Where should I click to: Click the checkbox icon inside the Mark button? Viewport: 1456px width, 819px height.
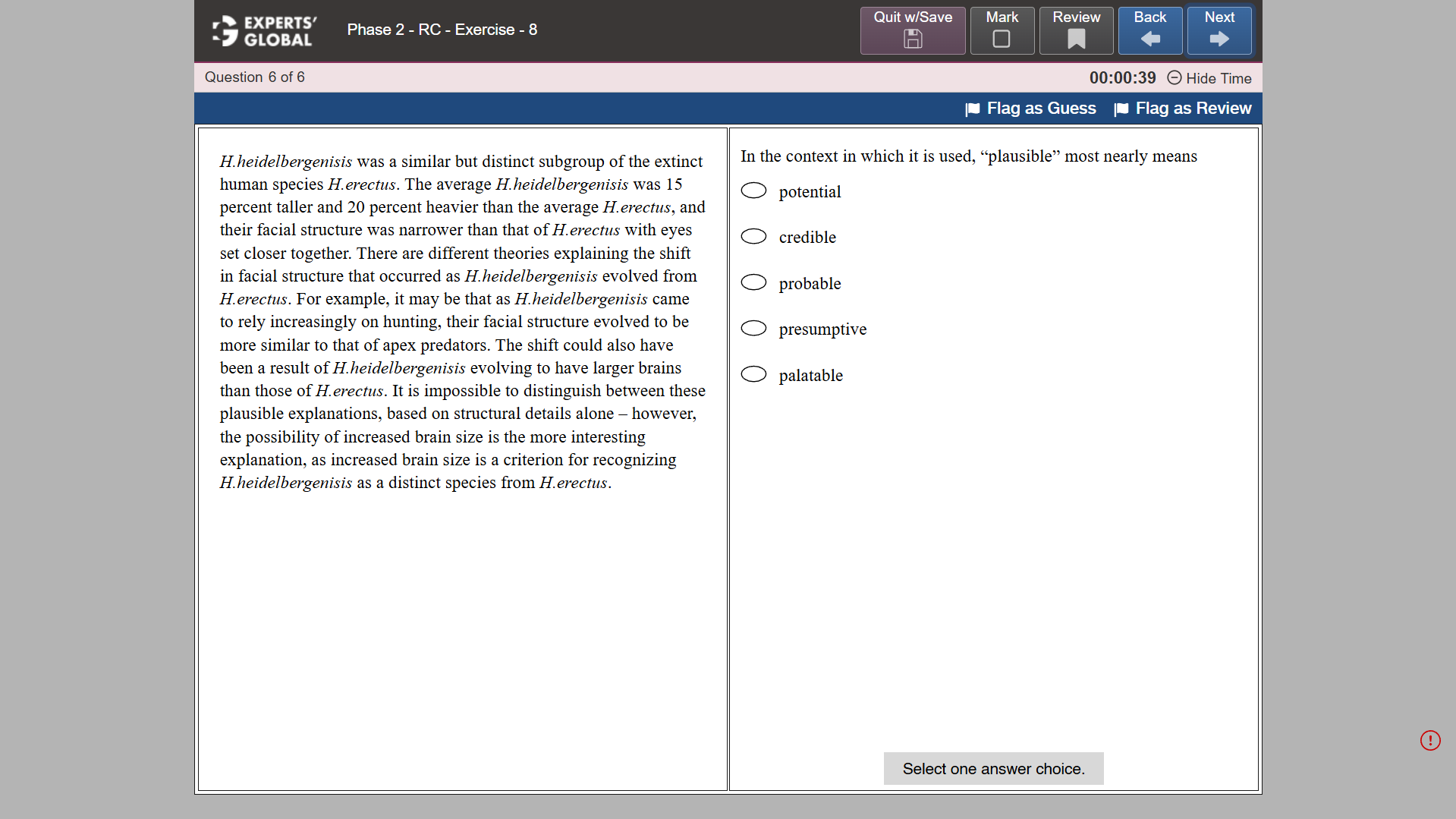pyautogui.click(x=1002, y=38)
